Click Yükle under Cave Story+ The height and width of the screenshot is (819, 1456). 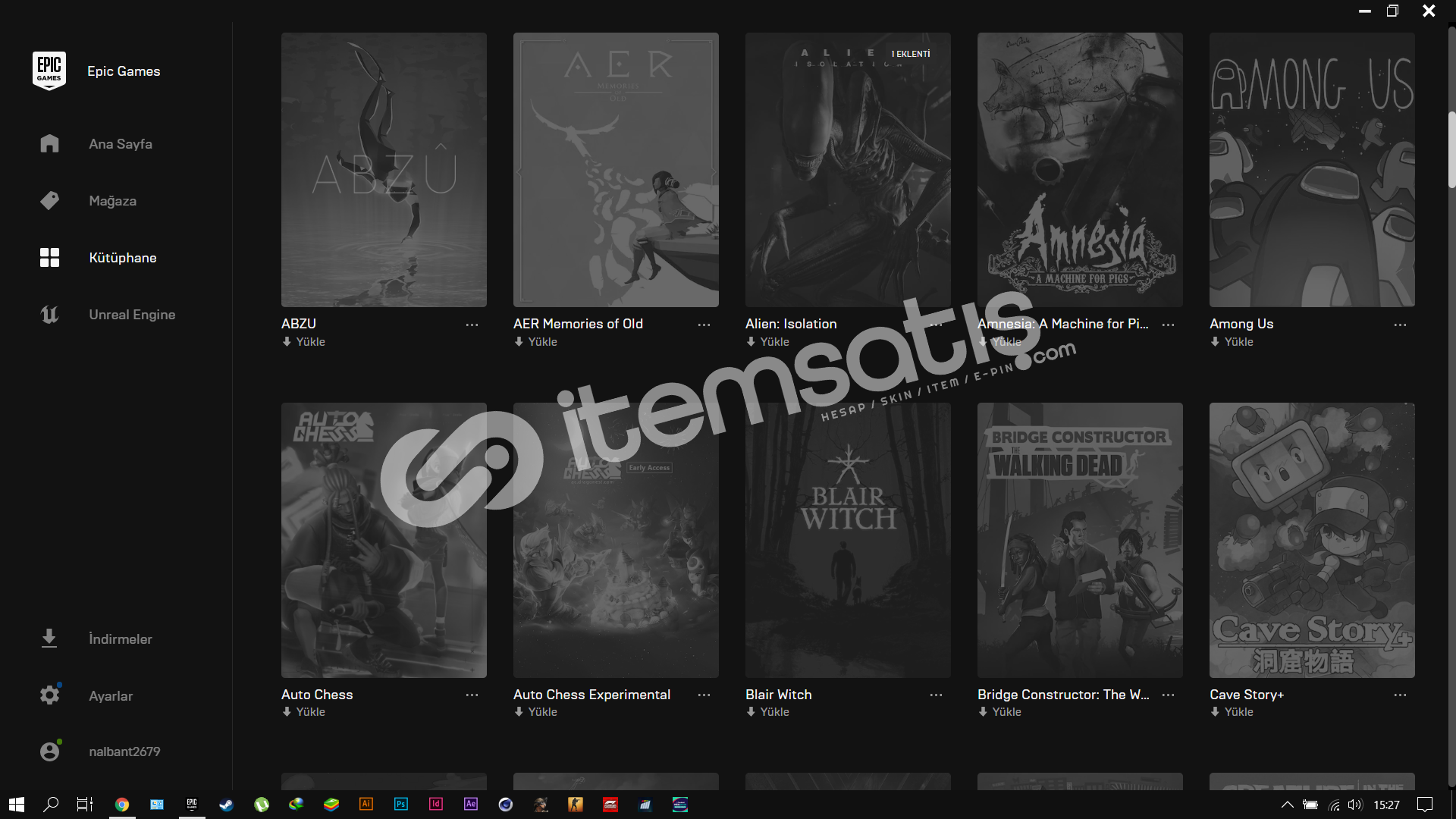1232,712
